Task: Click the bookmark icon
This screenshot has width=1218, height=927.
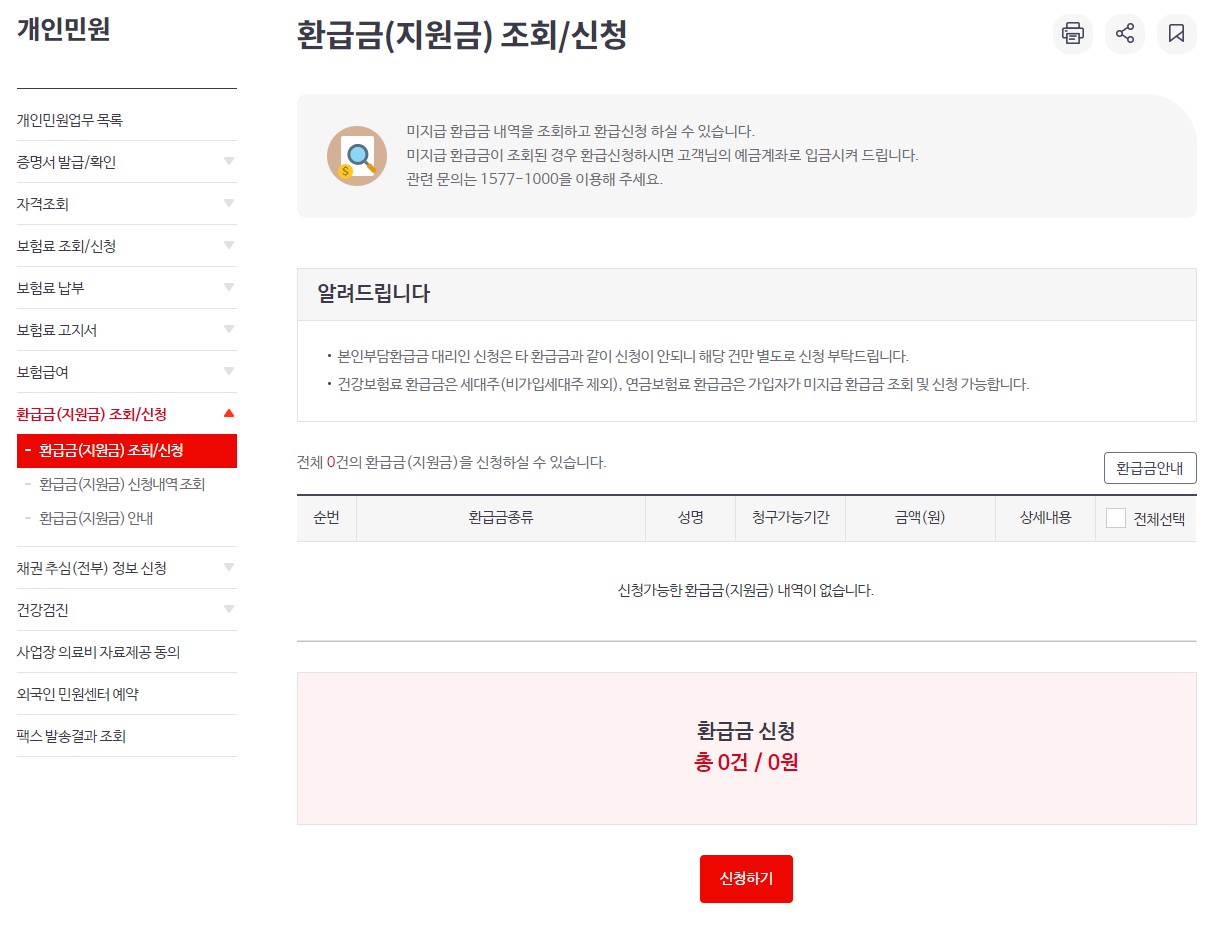Action: pos(1176,34)
